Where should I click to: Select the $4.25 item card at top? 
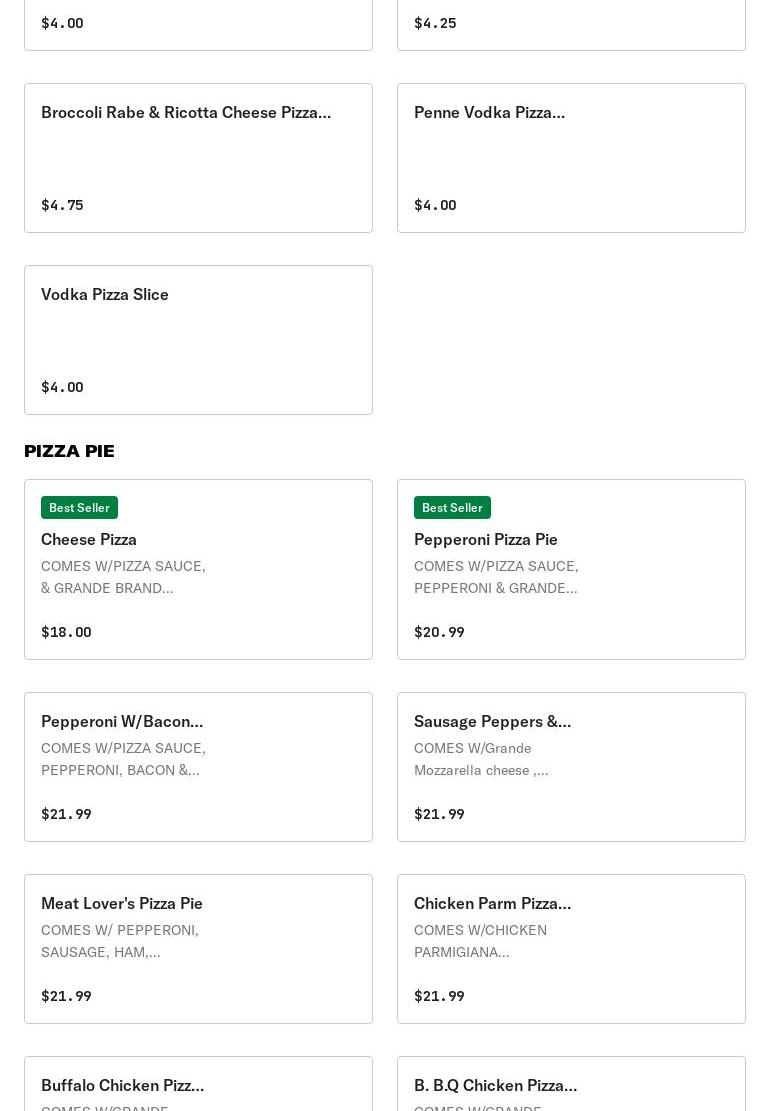click(x=571, y=25)
